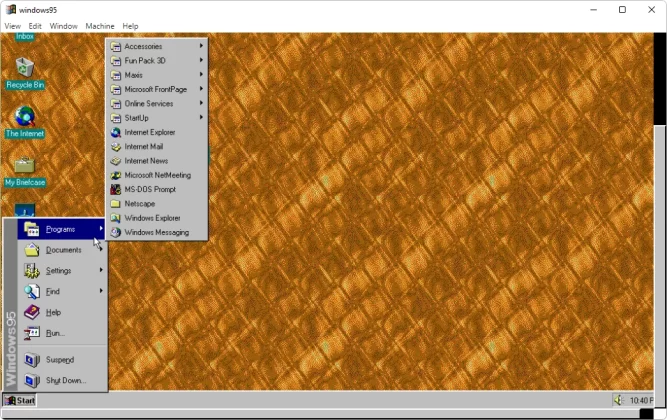Click the Internet Explorer label

click(150, 132)
